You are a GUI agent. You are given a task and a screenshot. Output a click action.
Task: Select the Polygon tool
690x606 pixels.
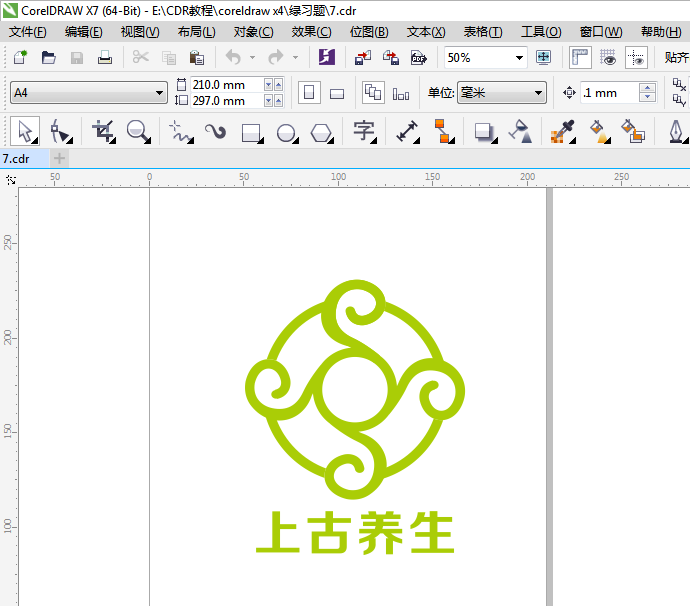coord(320,131)
